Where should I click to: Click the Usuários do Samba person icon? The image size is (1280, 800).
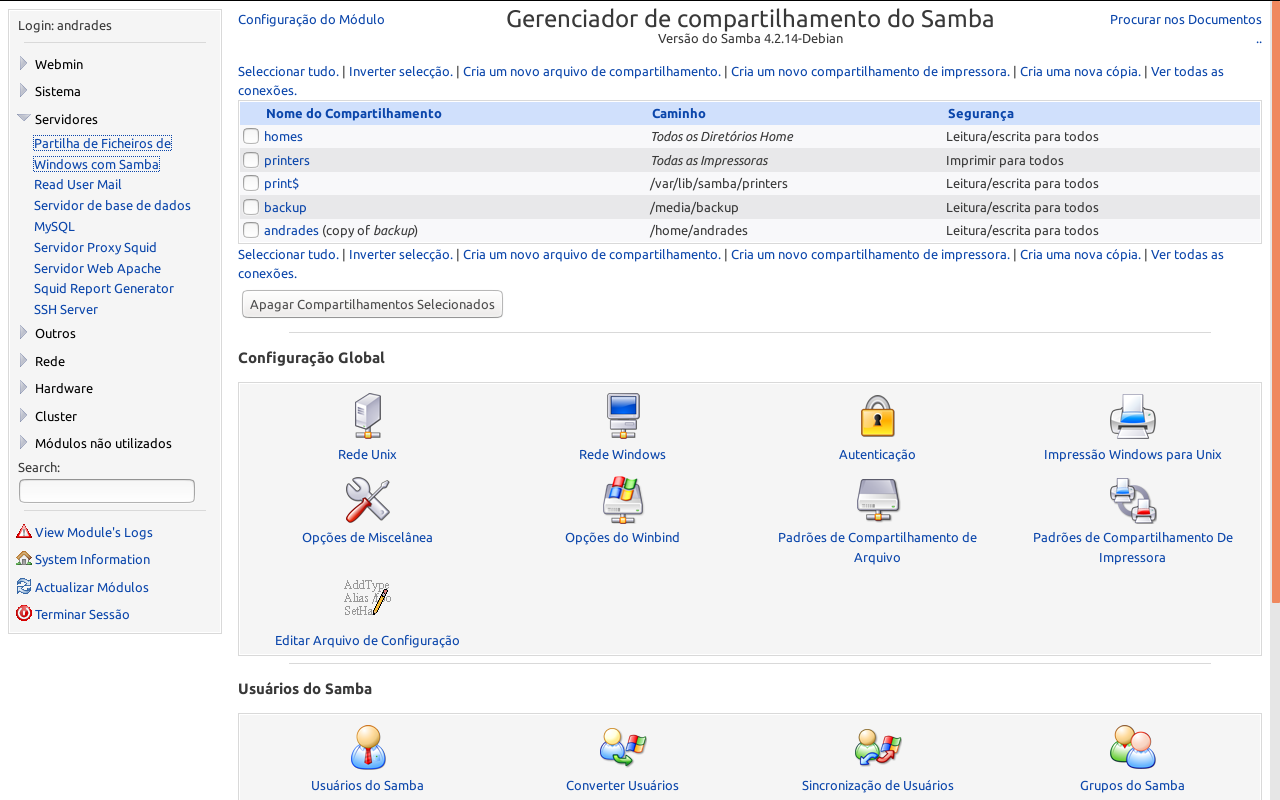tap(367, 748)
